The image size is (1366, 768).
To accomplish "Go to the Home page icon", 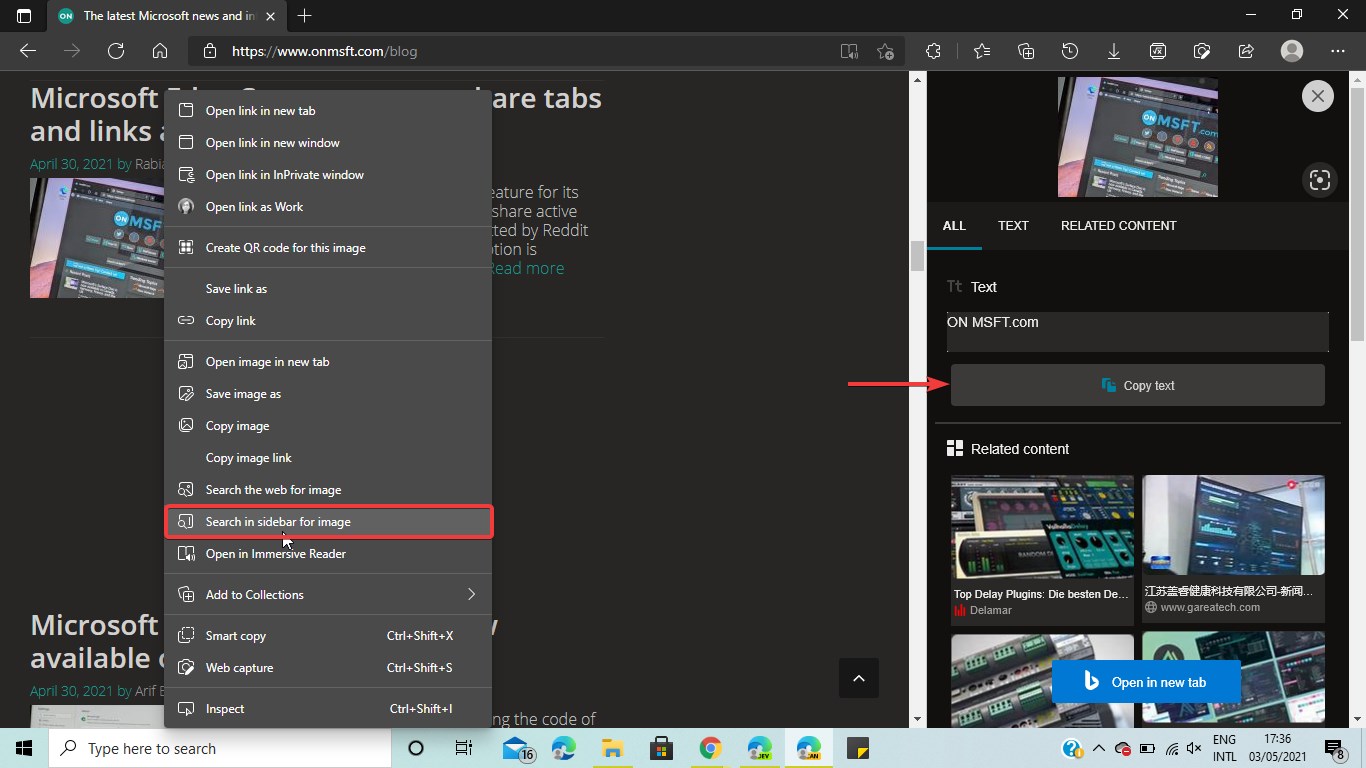I will [x=160, y=51].
